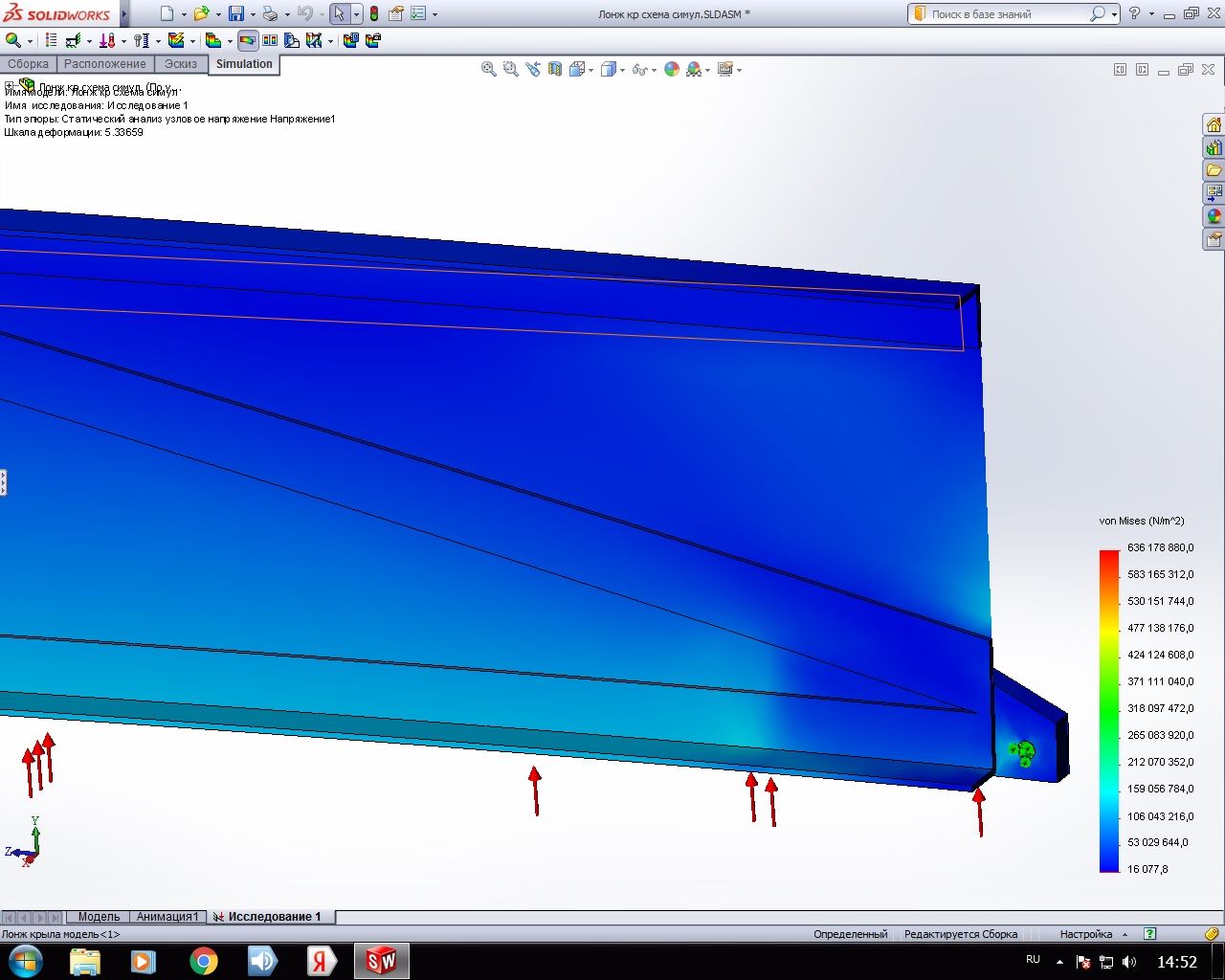Create a new document with the New icon
Image resolution: width=1225 pixels, height=980 pixels.
click(167, 13)
